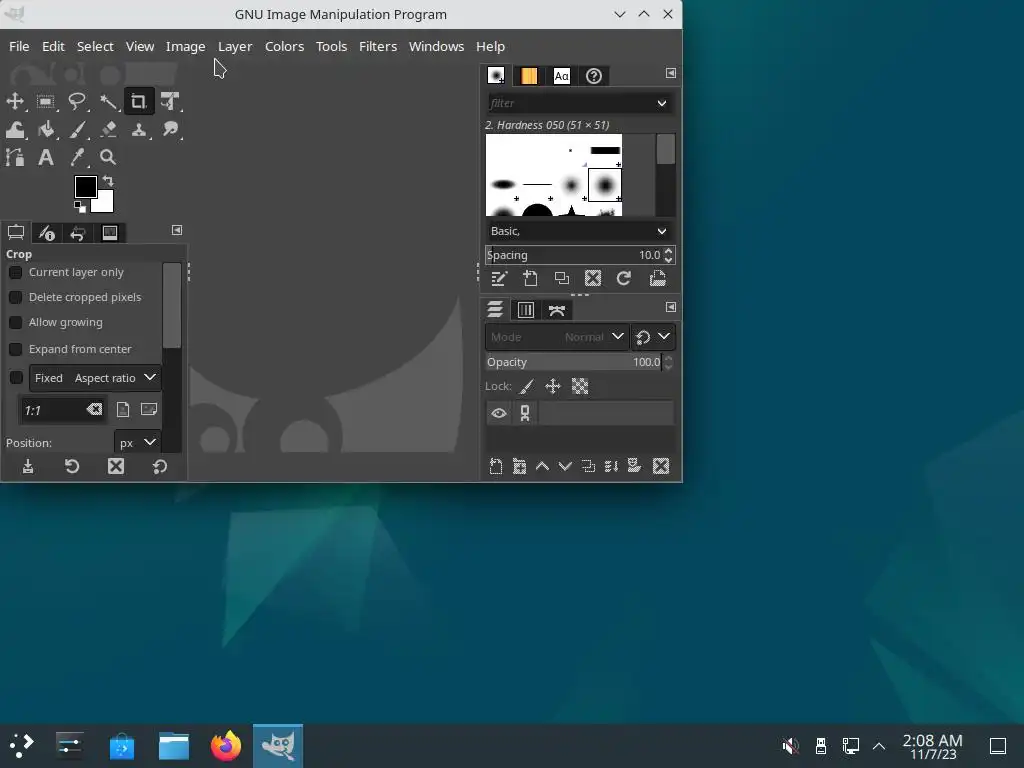Select the Free Select lasso tool

pos(77,101)
